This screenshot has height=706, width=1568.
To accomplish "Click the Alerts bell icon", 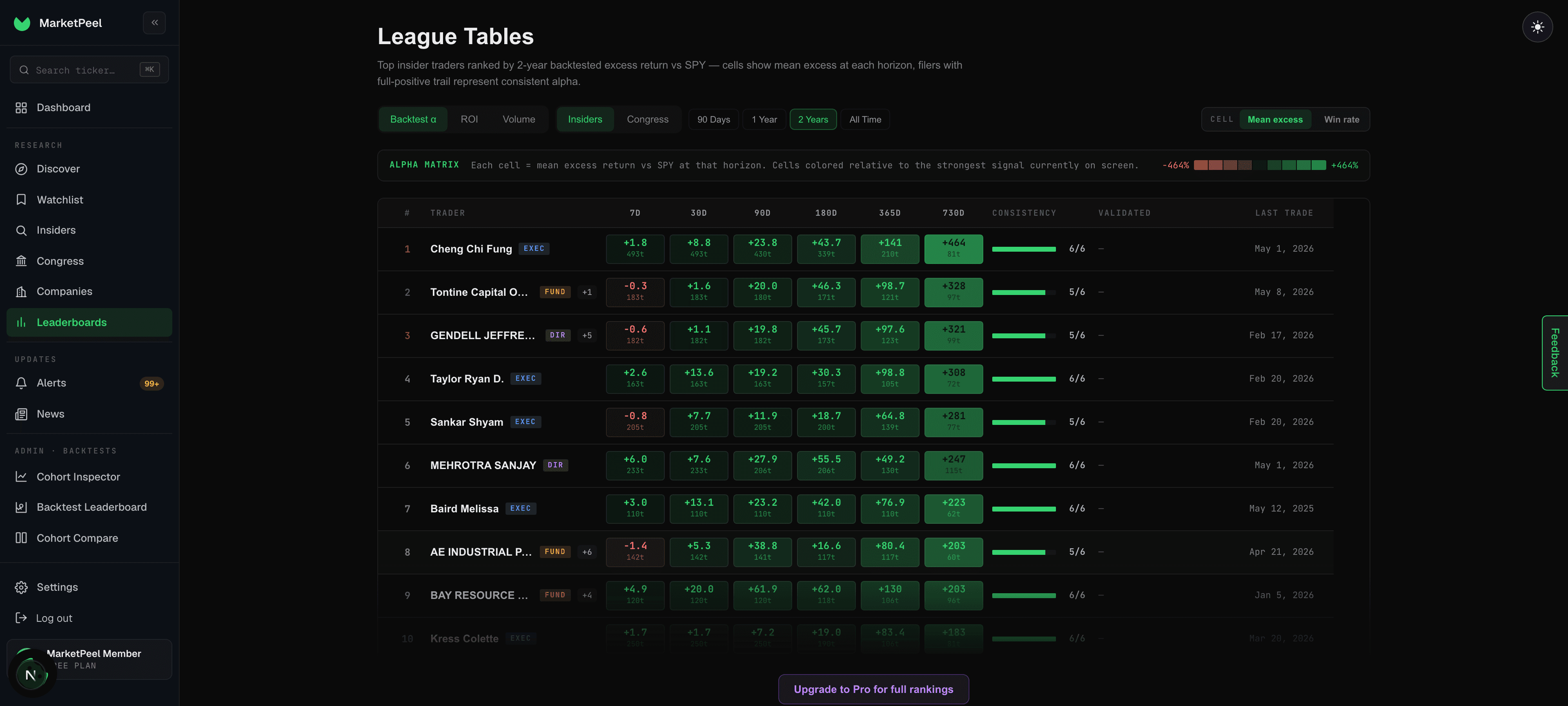I will 21,383.
